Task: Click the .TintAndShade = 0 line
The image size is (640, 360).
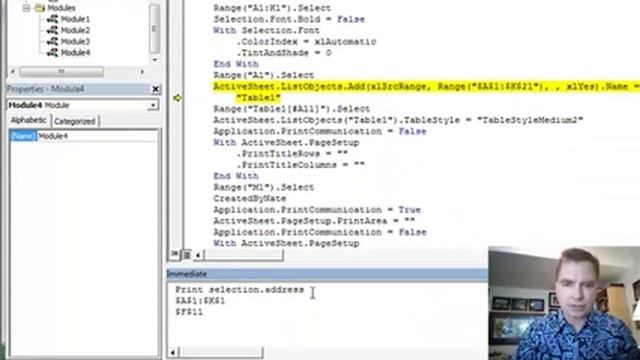Action: coord(284,53)
